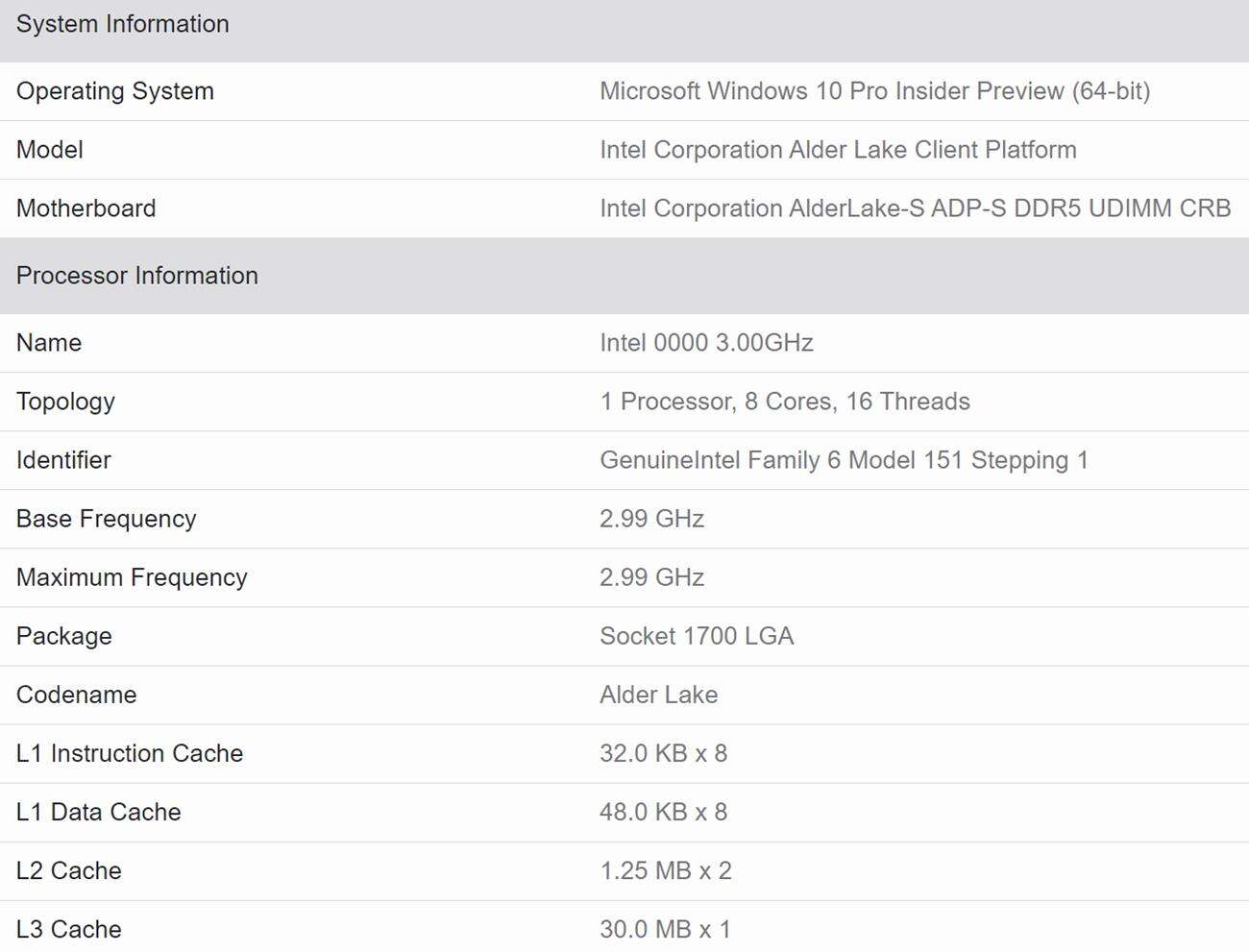Screen dimensions: 1249x952
Task: Select the L1 Instruction Cache row
Action: (x=130, y=753)
